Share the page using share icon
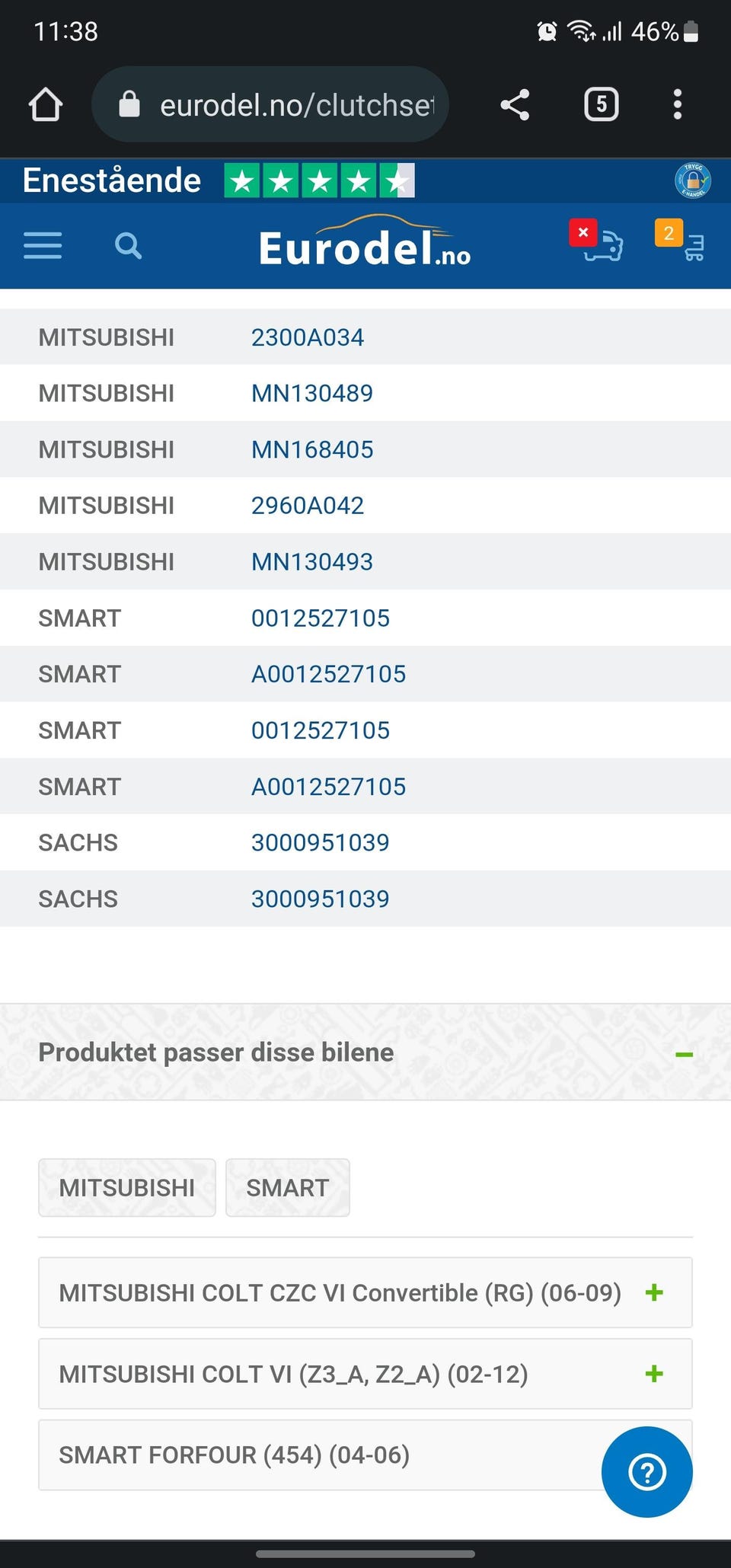The height and width of the screenshot is (1568, 731). tap(515, 104)
